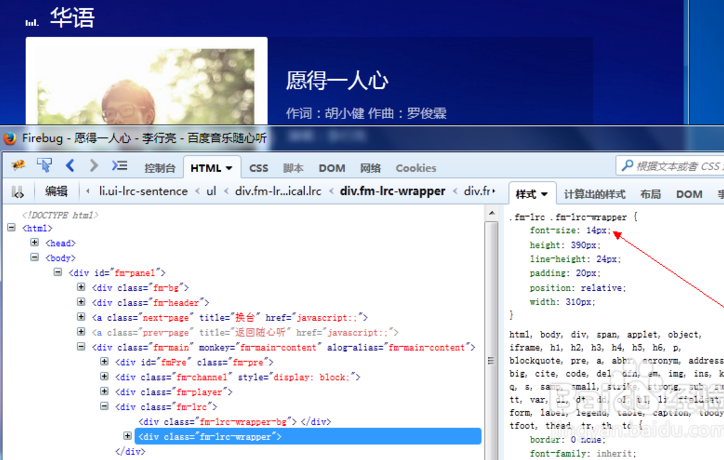
Task: Collapse the html node
Action: point(12,228)
